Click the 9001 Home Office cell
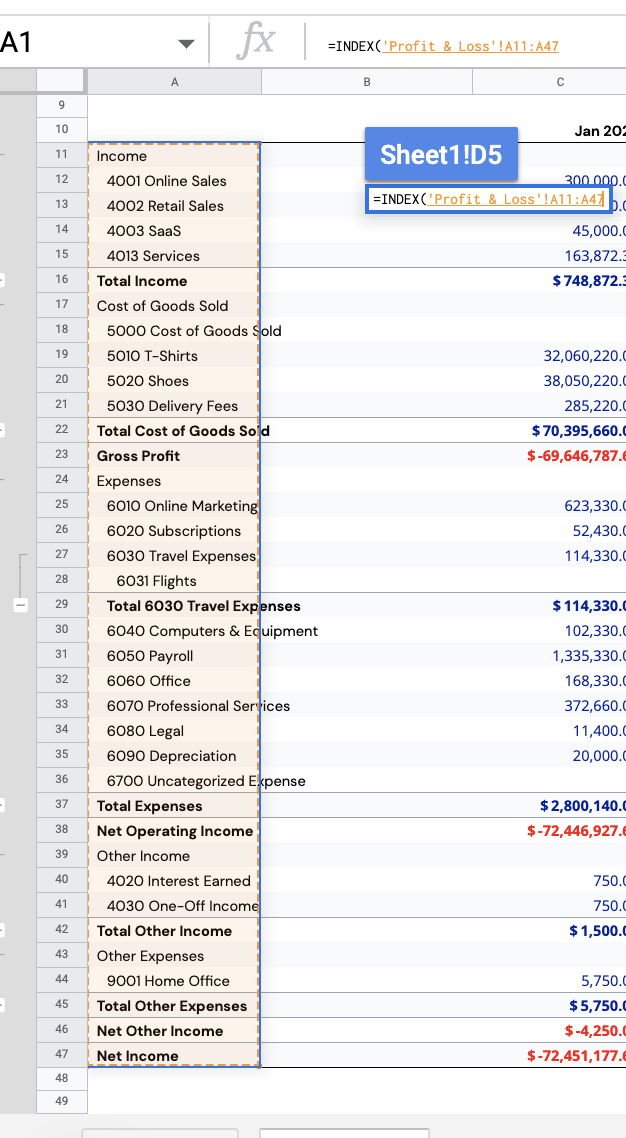 pos(174,981)
